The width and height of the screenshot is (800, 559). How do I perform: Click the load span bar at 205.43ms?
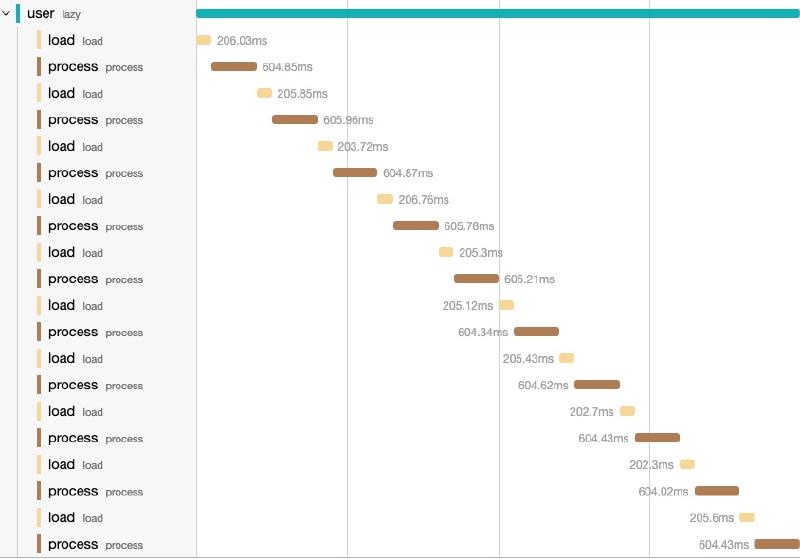click(x=567, y=358)
